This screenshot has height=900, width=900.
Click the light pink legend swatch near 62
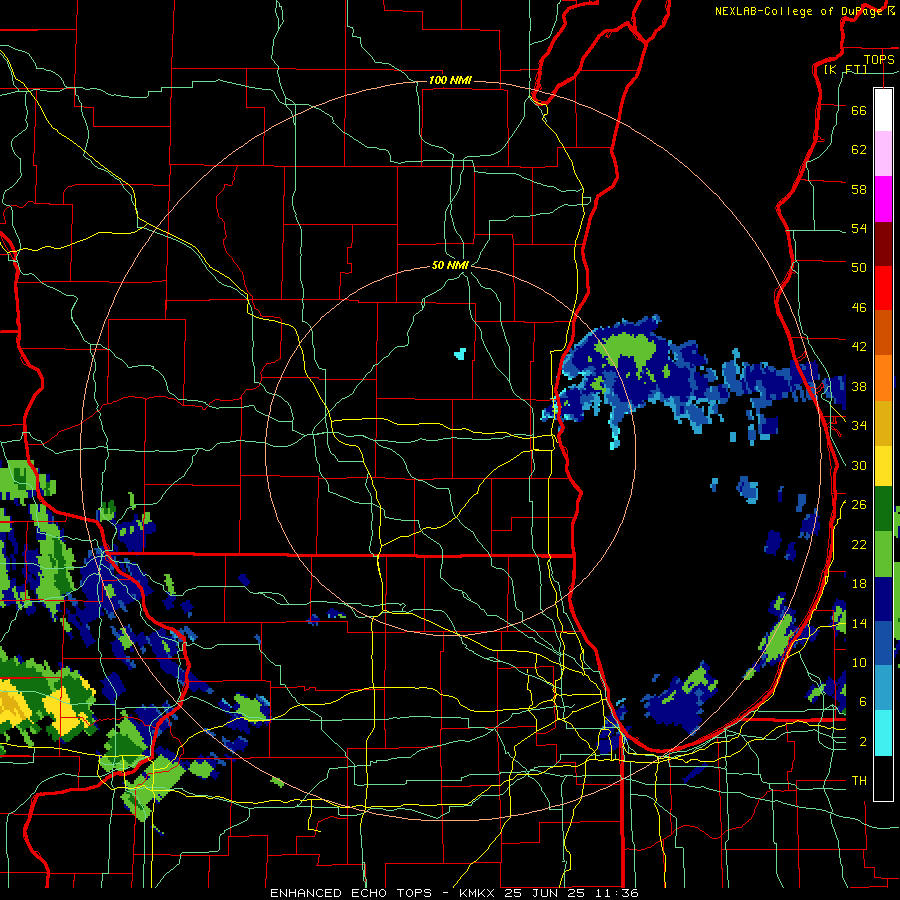(x=883, y=154)
